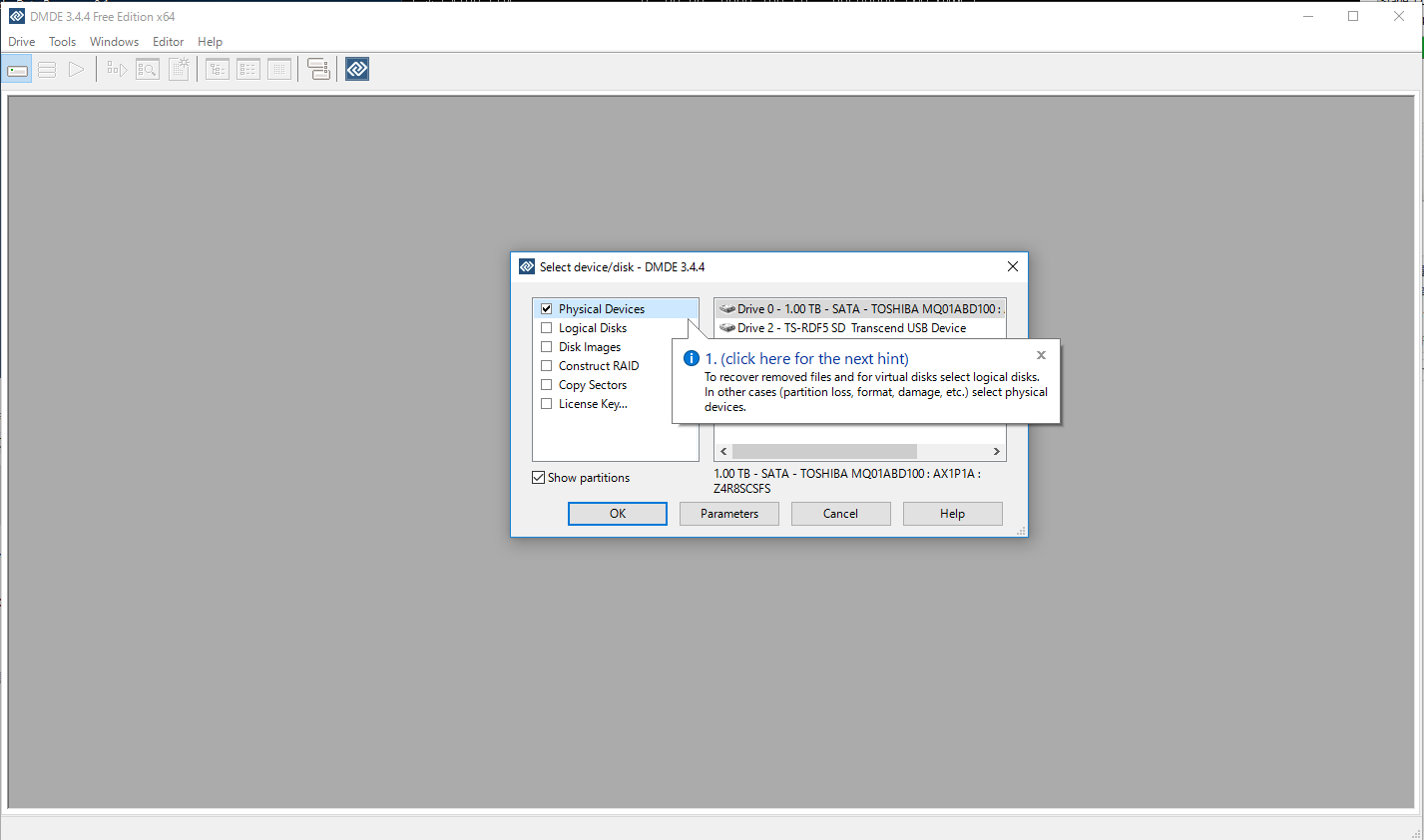Select Drive 0 TOSHIBA MQ01ABD100 row
1424x840 pixels.
coord(860,309)
